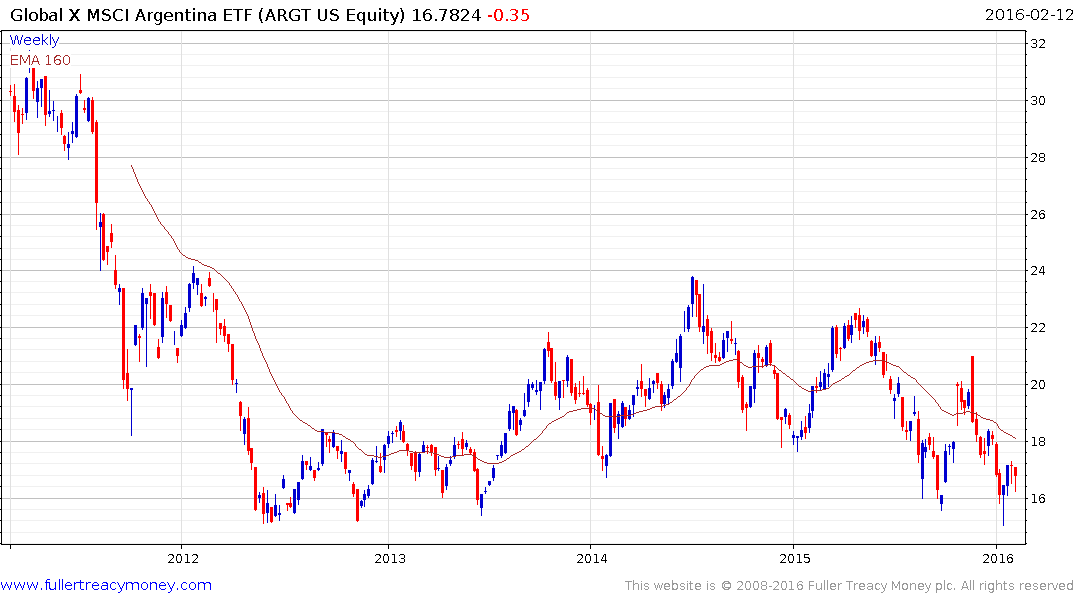Click the 2012 x-axis label
Screen dimensions: 1075x600
tap(183, 558)
